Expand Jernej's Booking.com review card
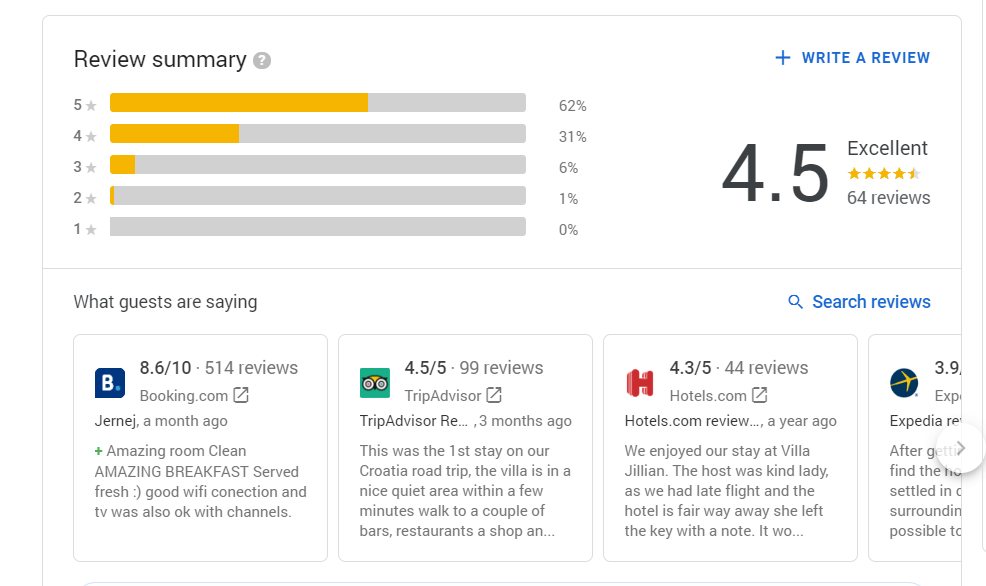 [200, 447]
